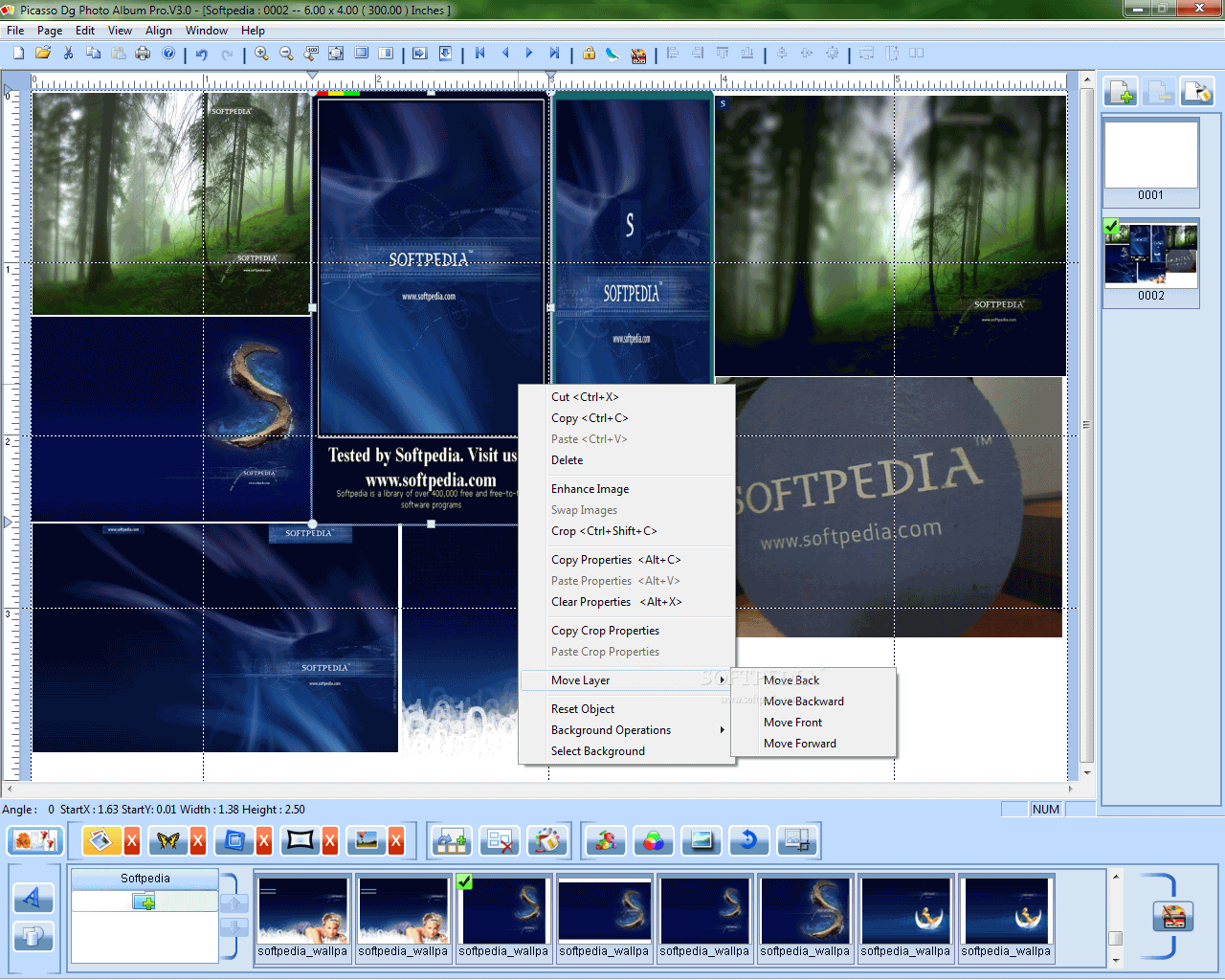The height and width of the screenshot is (980, 1225).
Task: Choose Clear Properties from the context menu
Action: tap(627, 602)
